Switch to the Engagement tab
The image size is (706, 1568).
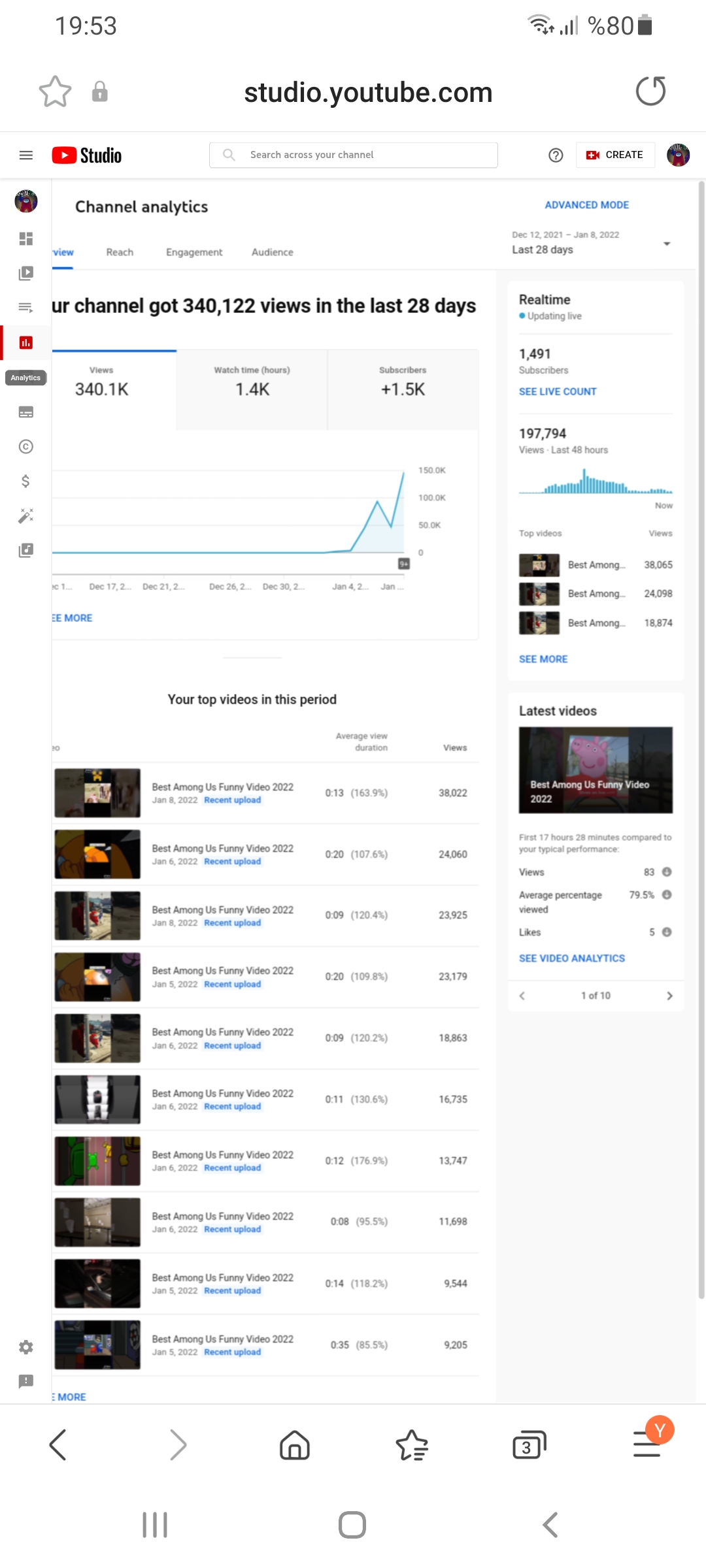[x=194, y=252]
